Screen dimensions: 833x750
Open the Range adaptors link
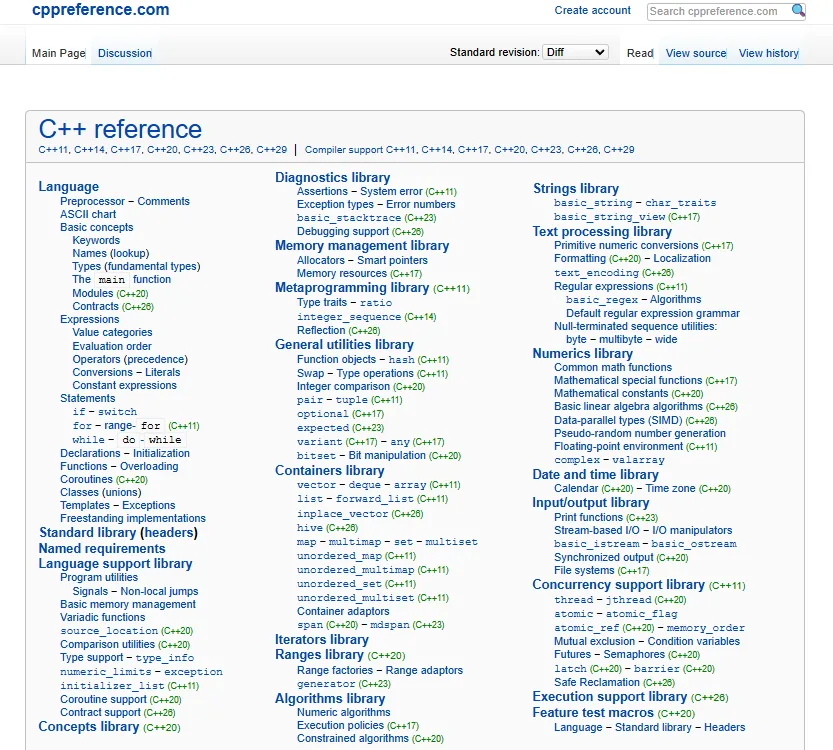click(x=424, y=670)
